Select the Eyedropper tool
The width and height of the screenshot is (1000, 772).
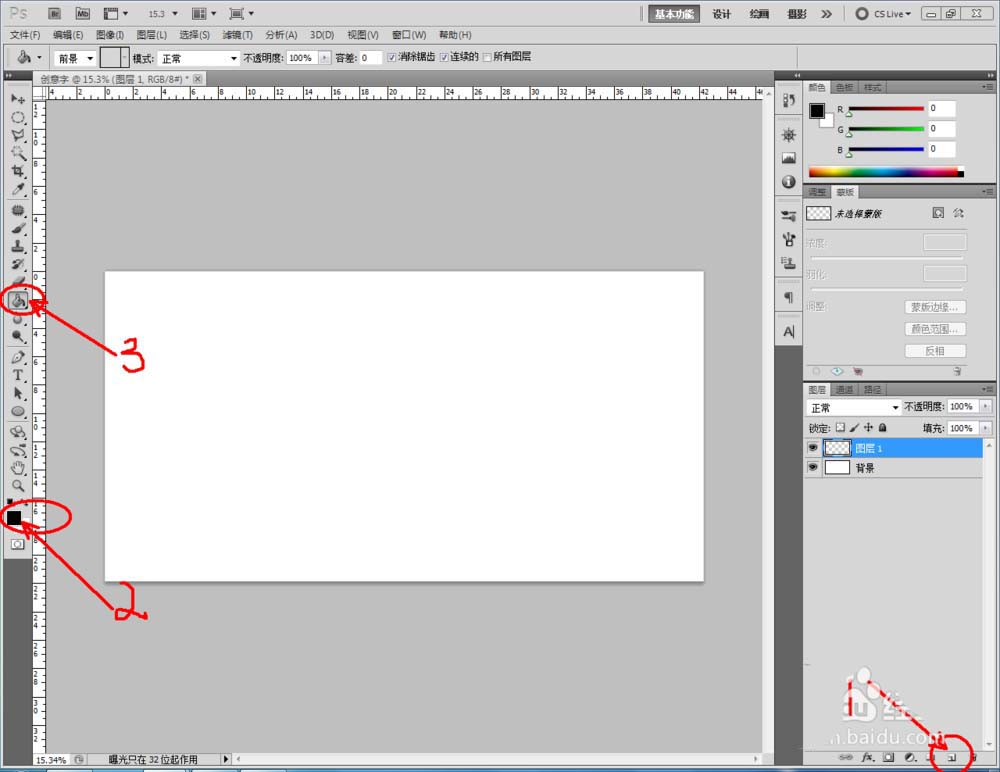click(18, 189)
